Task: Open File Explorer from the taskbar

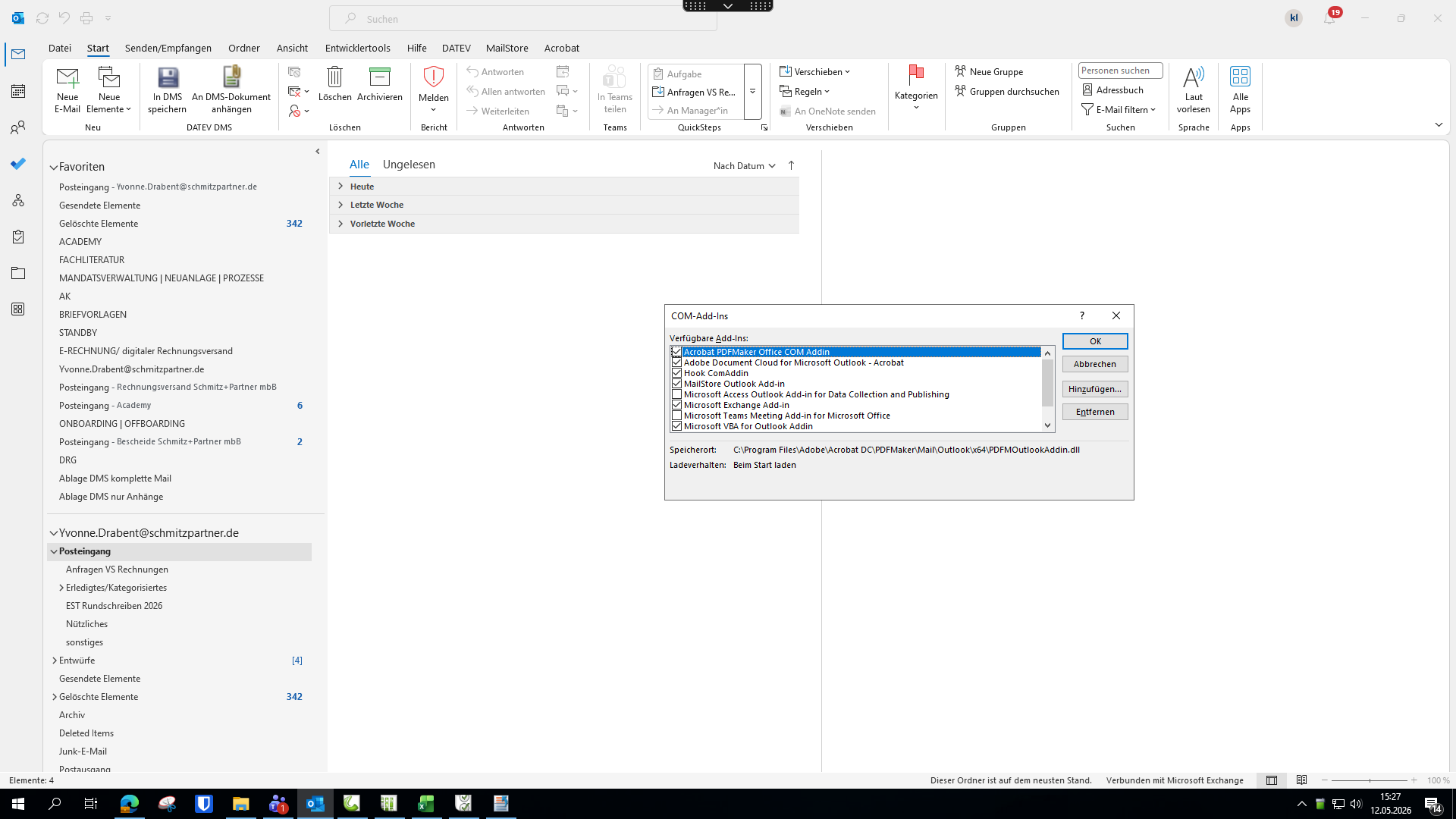Action: (241, 804)
